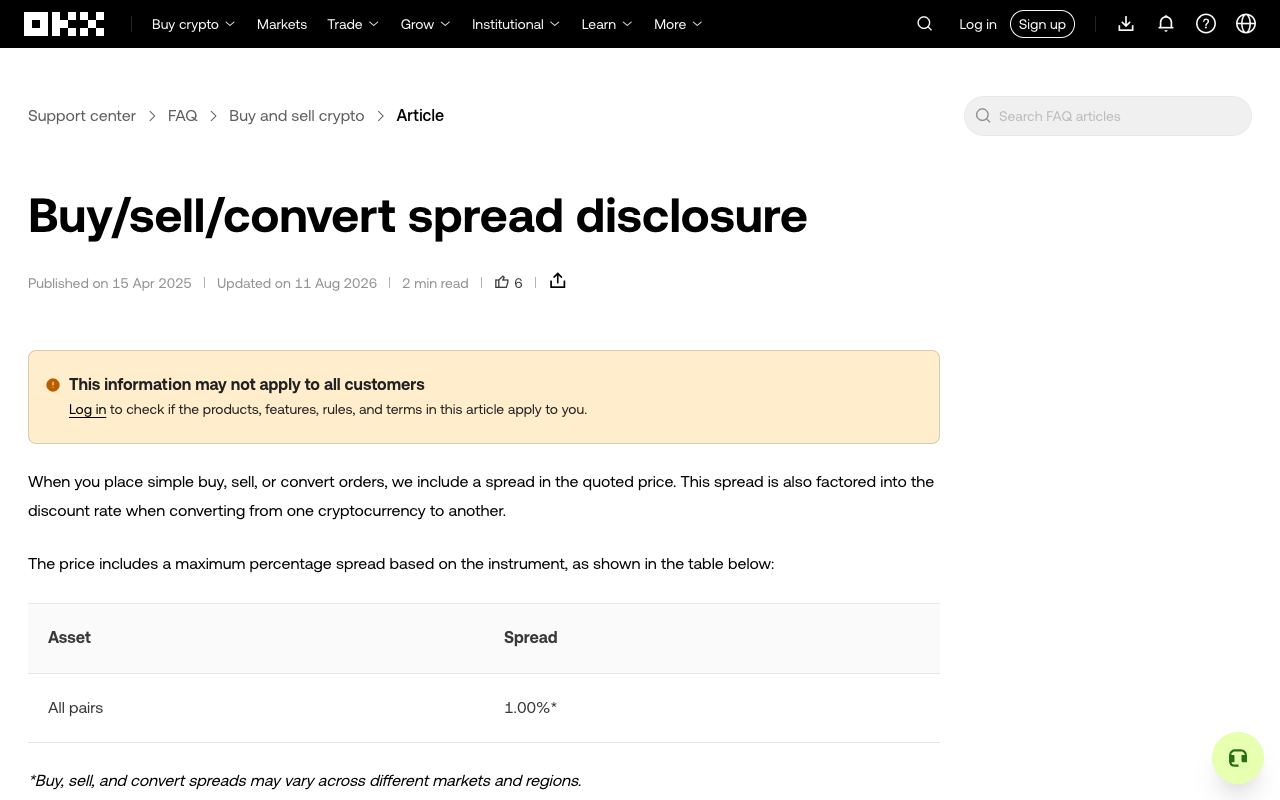Click the 2 min read label
This screenshot has width=1280, height=800.
(x=435, y=283)
